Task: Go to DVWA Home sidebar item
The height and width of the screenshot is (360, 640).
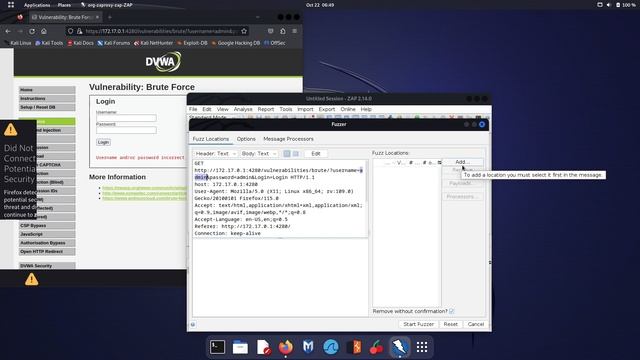Action: click(47, 90)
